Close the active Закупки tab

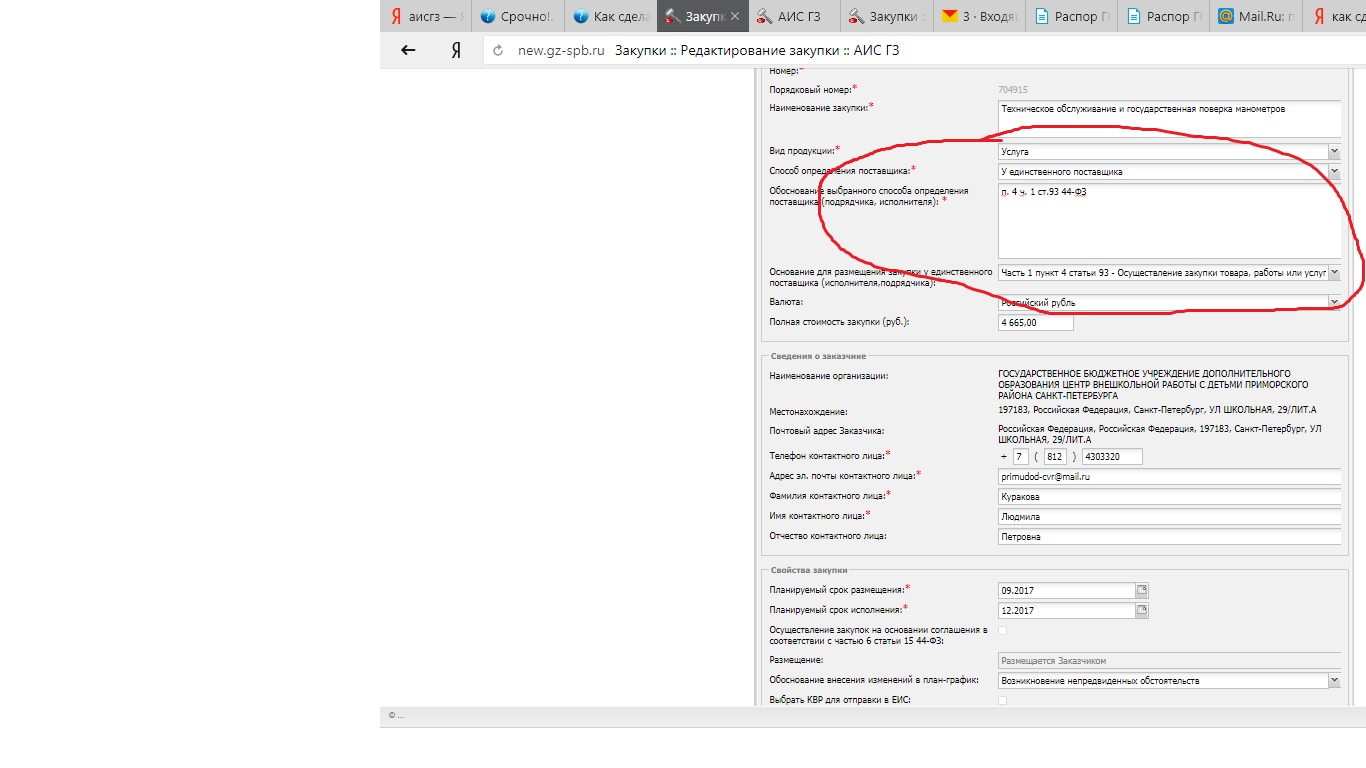(x=734, y=16)
